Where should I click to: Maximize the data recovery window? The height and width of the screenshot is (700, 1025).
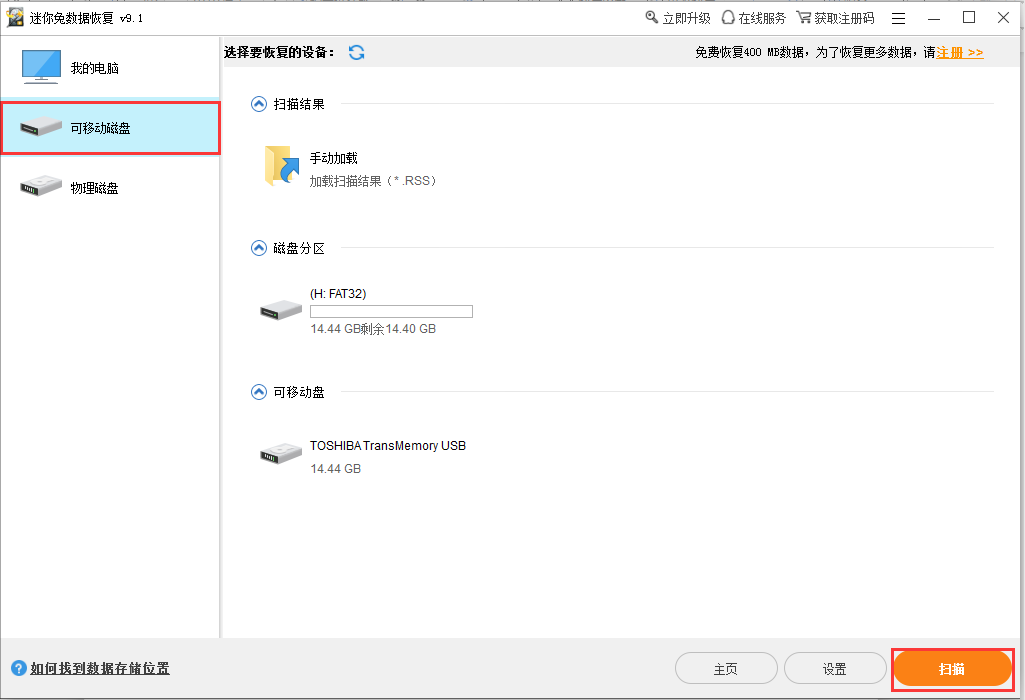point(969,18)
